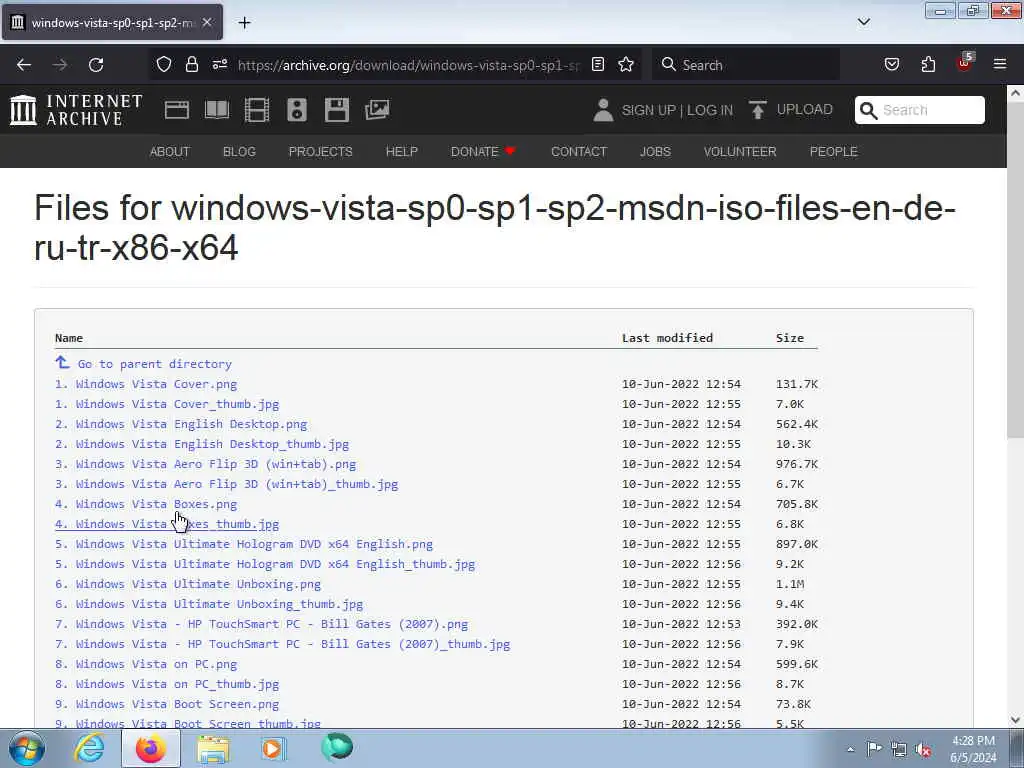Open 2. Windows Vista English Desktop.png

click(181, 424)
